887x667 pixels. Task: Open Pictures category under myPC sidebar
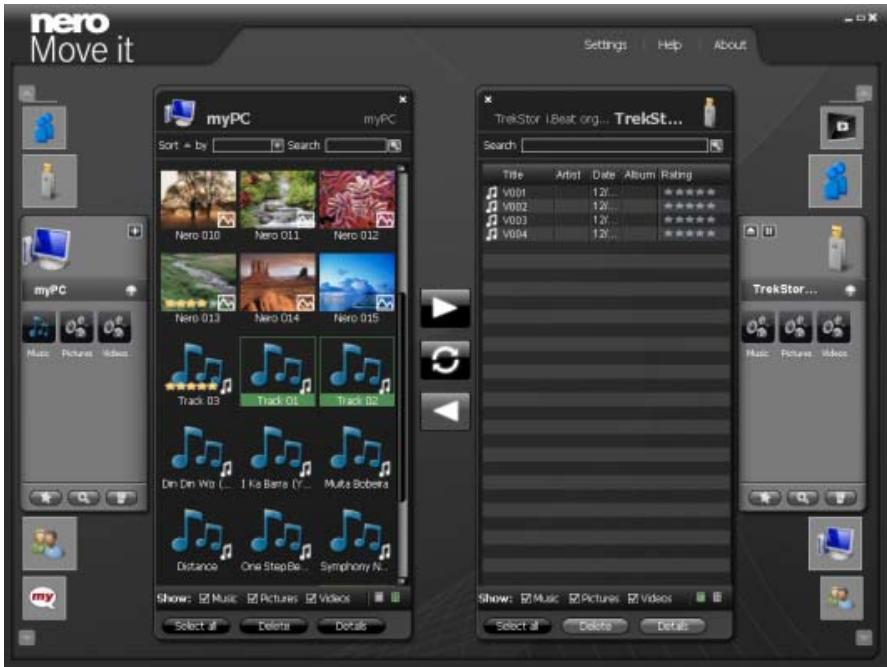pos(77,327)
